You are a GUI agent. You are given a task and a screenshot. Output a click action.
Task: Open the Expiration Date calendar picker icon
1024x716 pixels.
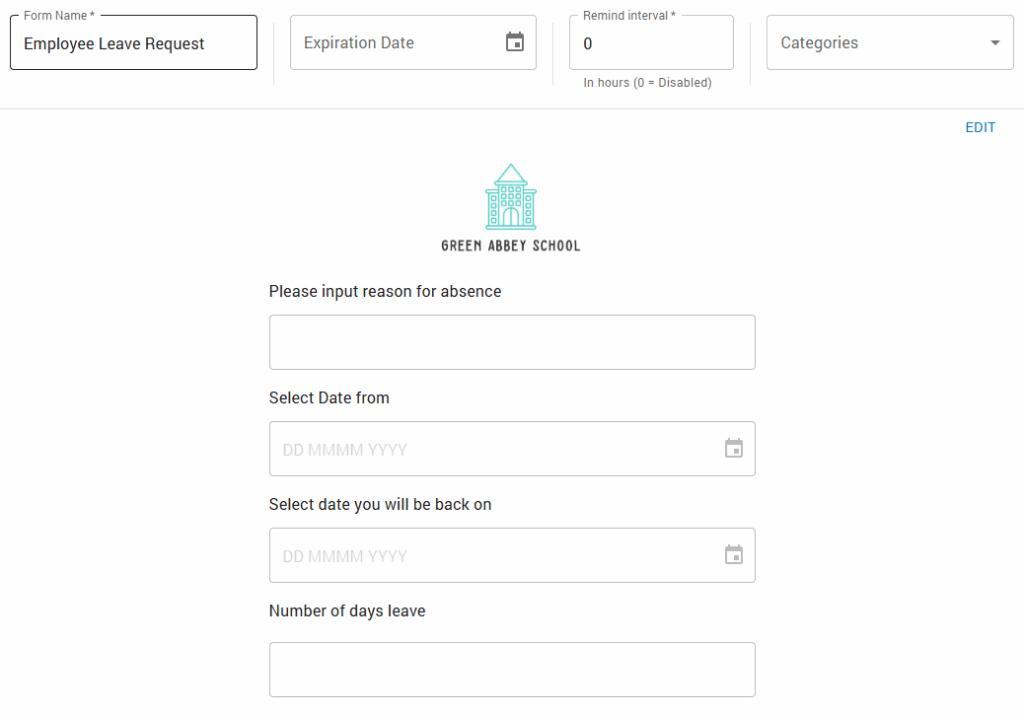tap(515, 43)
